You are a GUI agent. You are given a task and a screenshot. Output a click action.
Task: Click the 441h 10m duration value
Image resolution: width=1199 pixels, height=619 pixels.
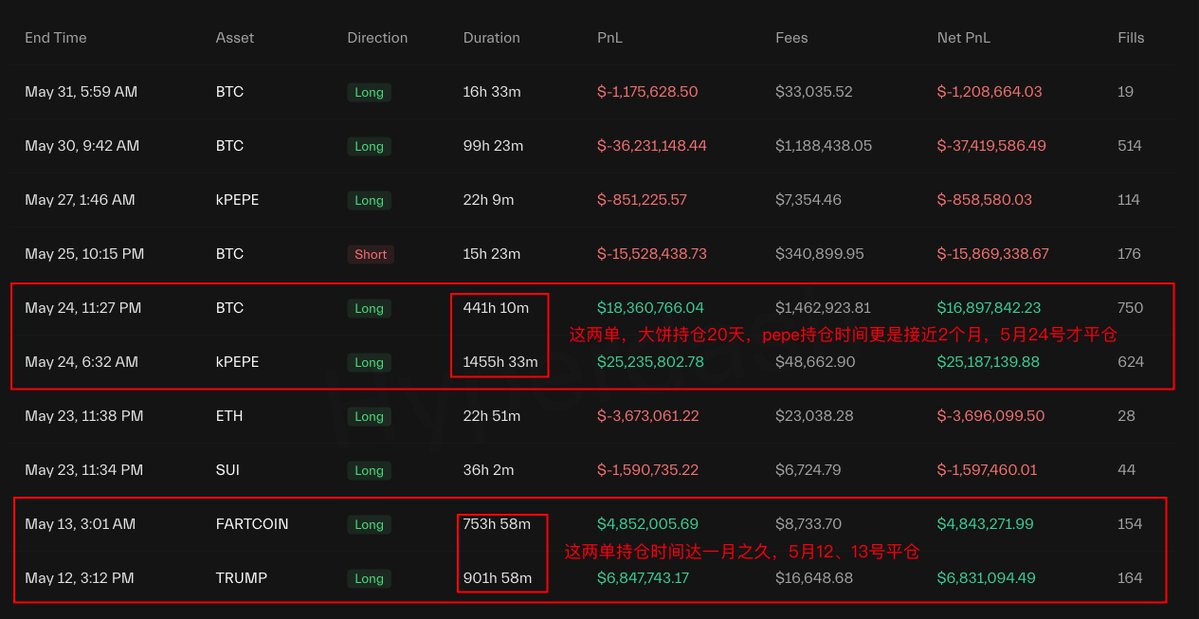(496, 308)
